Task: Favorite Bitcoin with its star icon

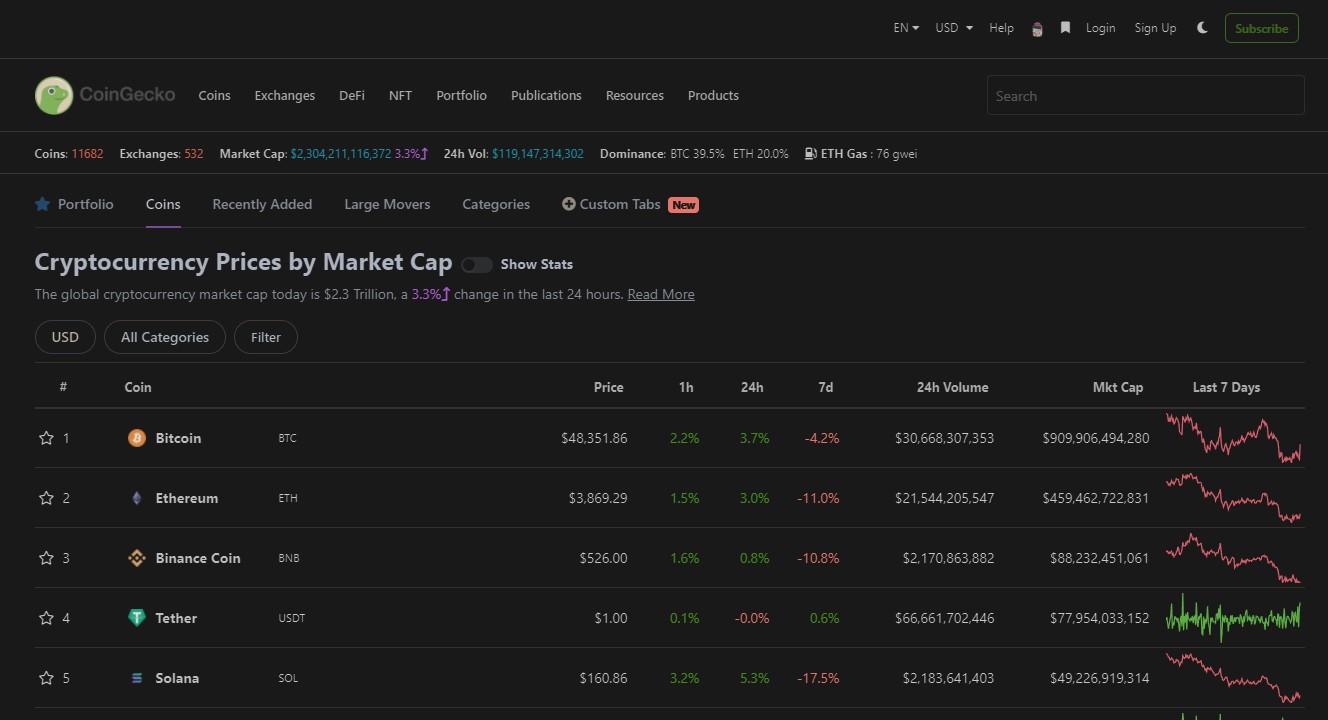Action: coord(46,438)
